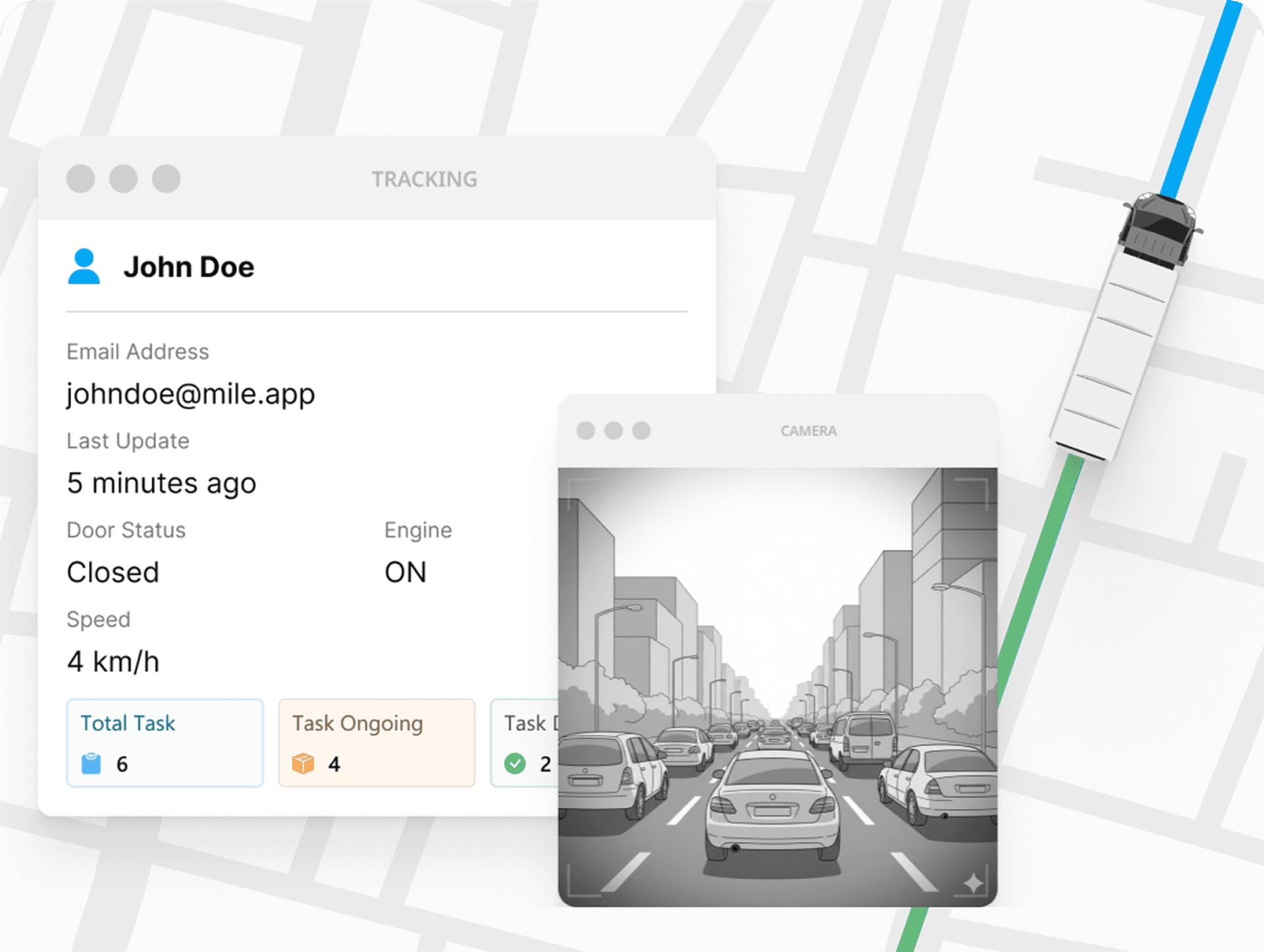
Task: Switch to the TRACKING window title tab
Action: [x=425, y=178]
